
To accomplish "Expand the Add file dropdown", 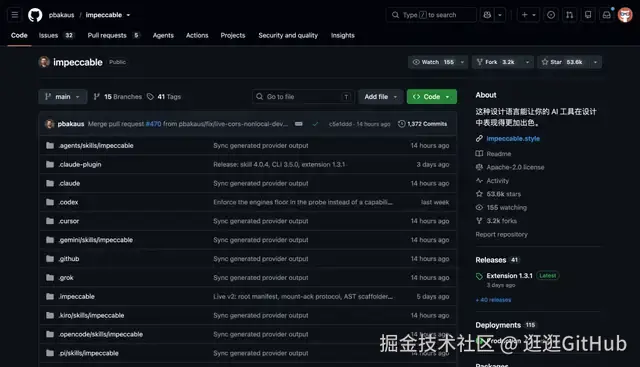I will 380,97.
